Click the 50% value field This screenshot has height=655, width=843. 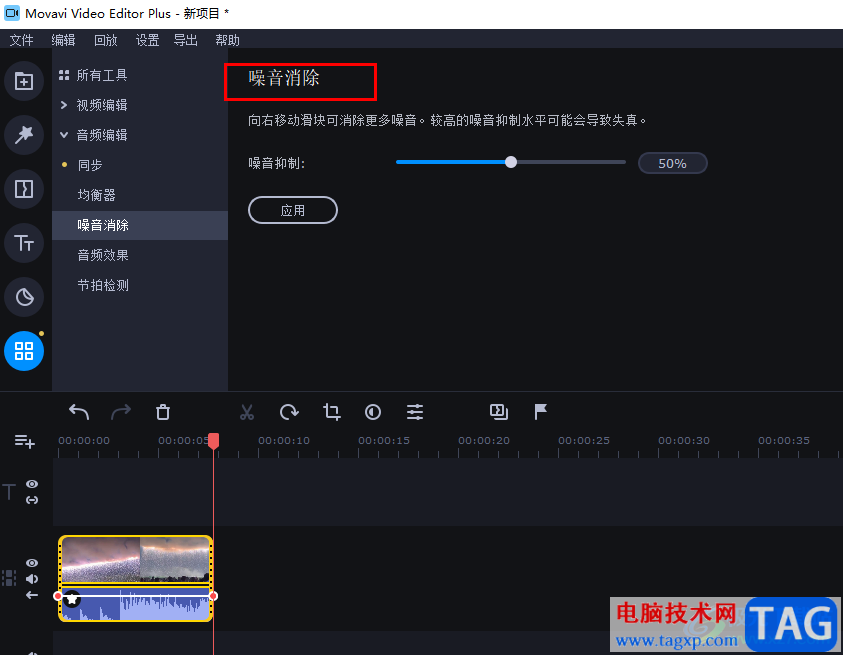[673, 163]
